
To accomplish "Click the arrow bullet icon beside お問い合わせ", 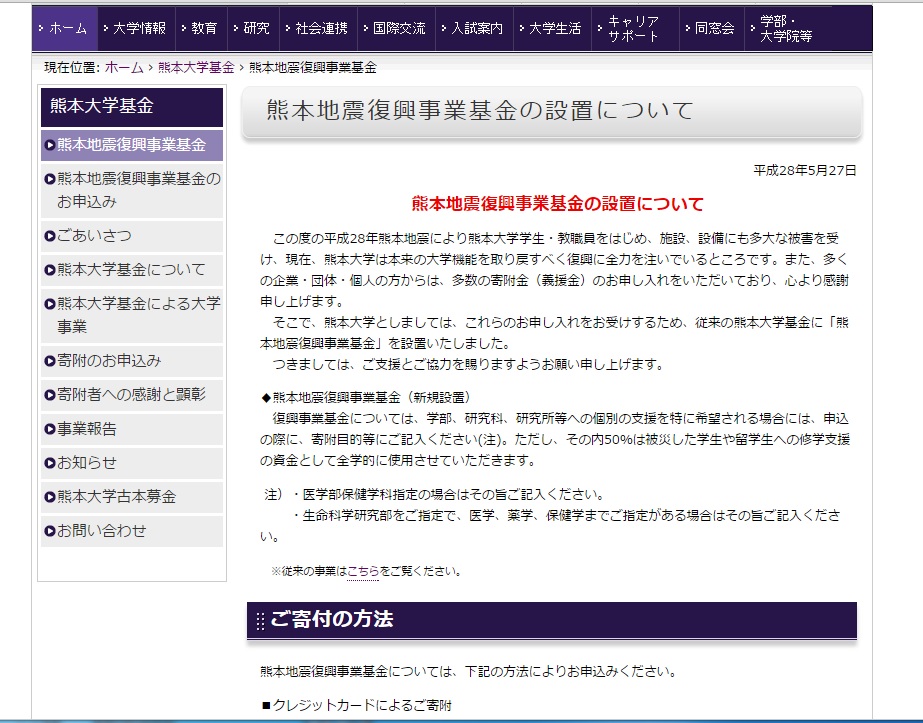I will tap(50, 531).
